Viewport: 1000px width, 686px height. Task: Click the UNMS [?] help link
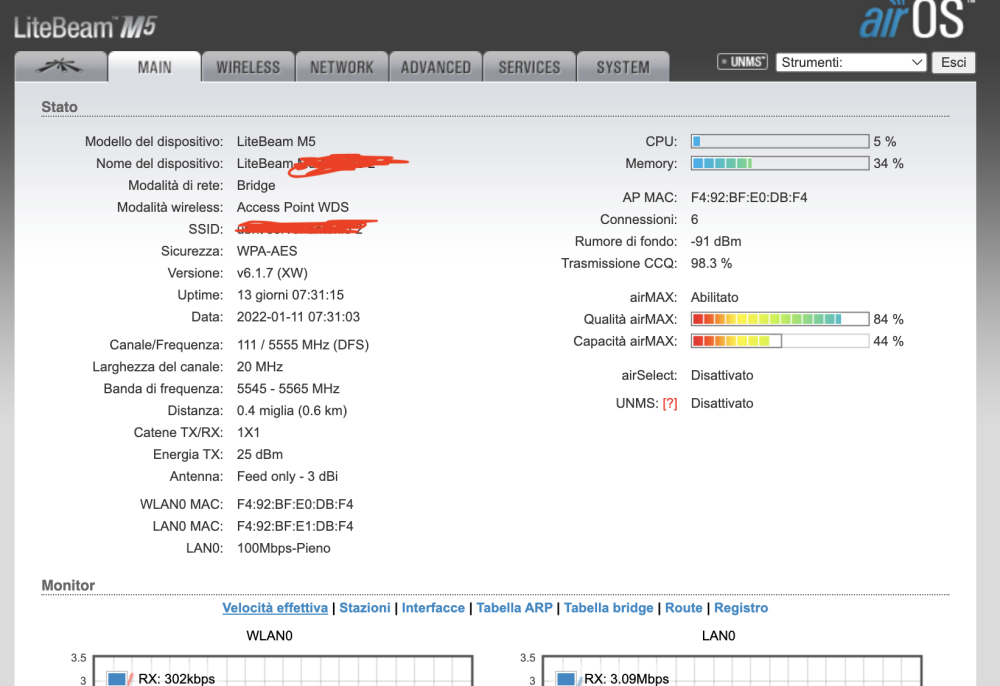coord(669,403)
